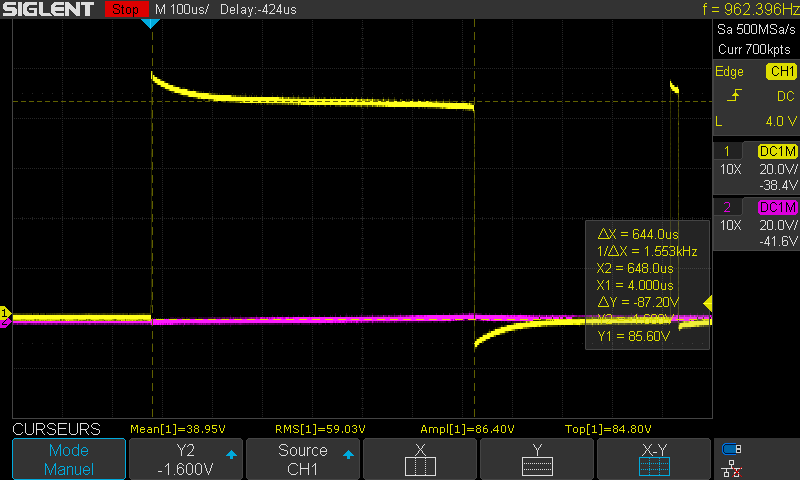Screen dimensions: 800x480
Task: Select the channel 2 info tab
Action: click(727, 207)
